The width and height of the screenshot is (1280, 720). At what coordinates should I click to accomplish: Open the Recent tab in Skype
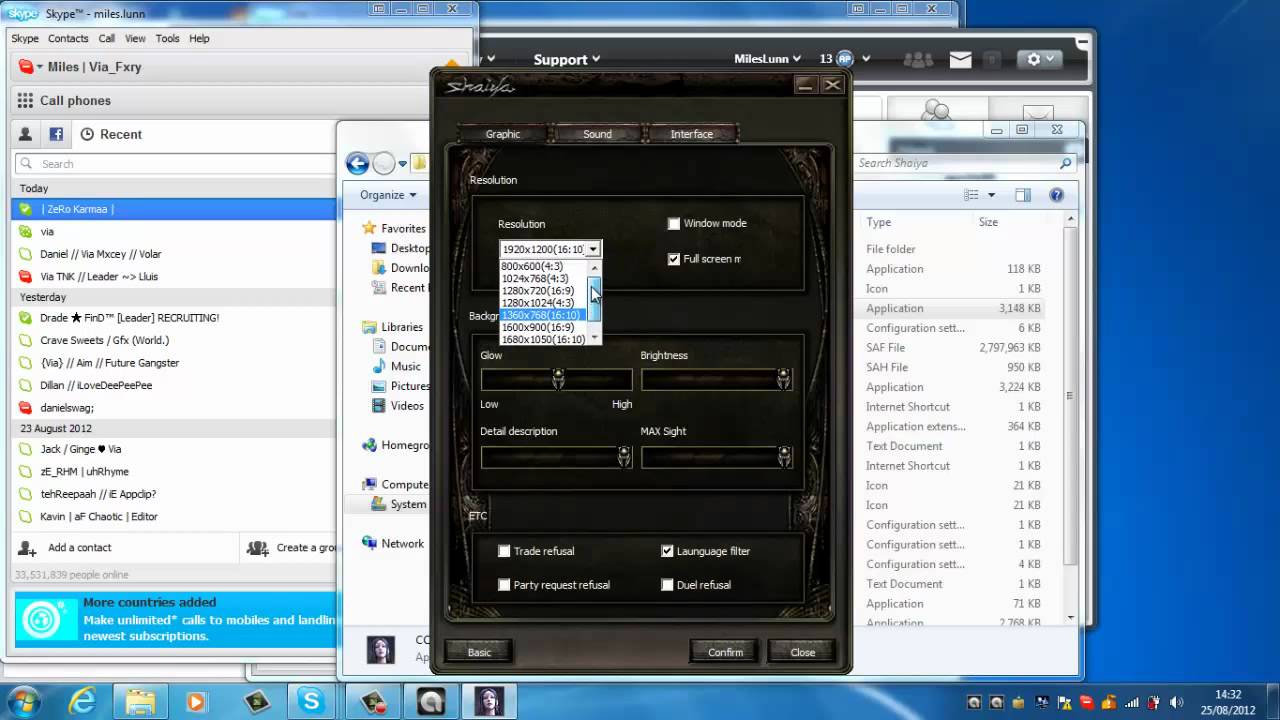click(x=110, y=134)
